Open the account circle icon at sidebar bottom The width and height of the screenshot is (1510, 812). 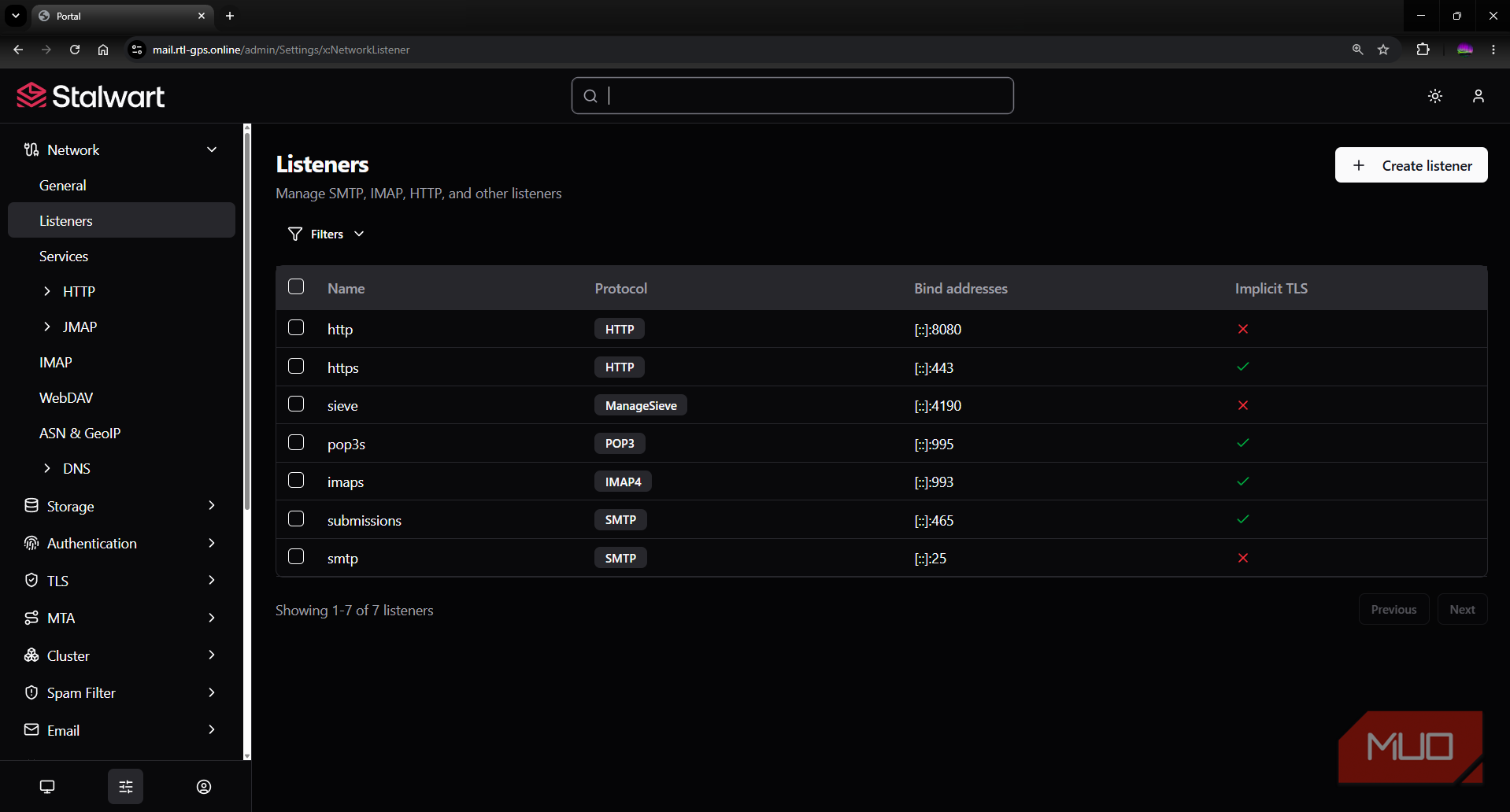pos(204,786)
